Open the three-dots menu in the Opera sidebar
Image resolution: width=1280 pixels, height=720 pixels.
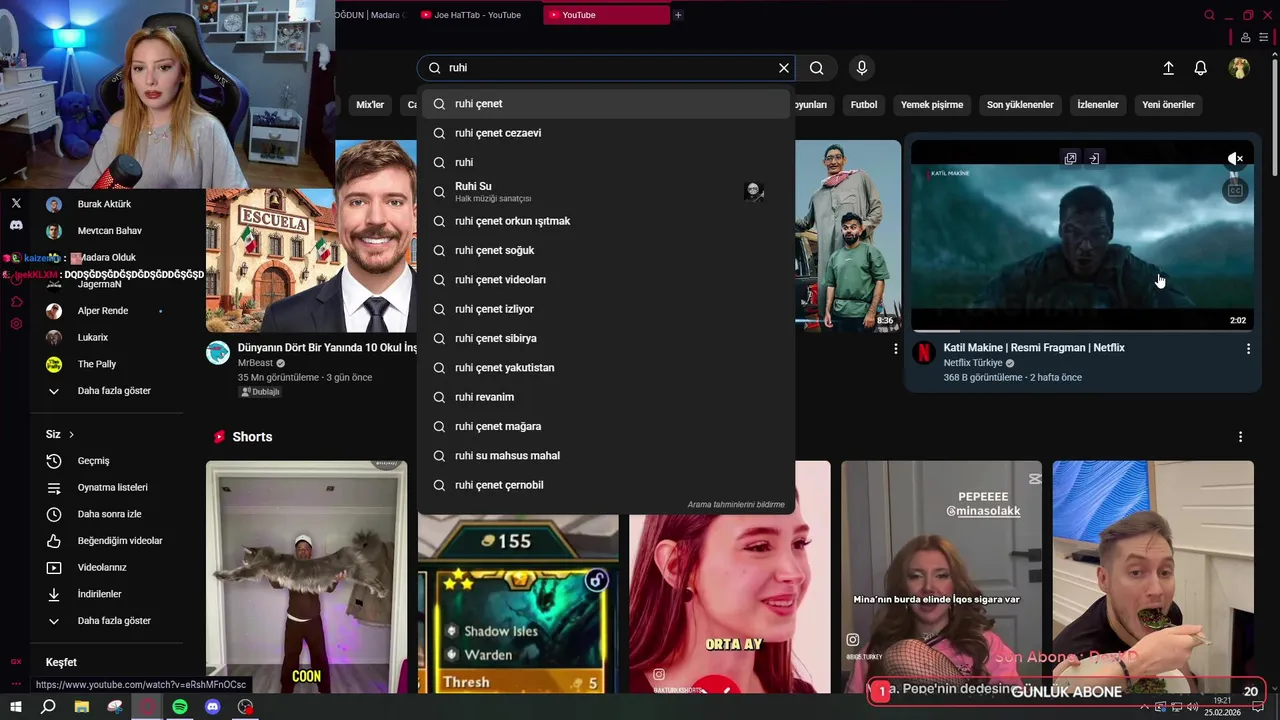pos(16,685)
